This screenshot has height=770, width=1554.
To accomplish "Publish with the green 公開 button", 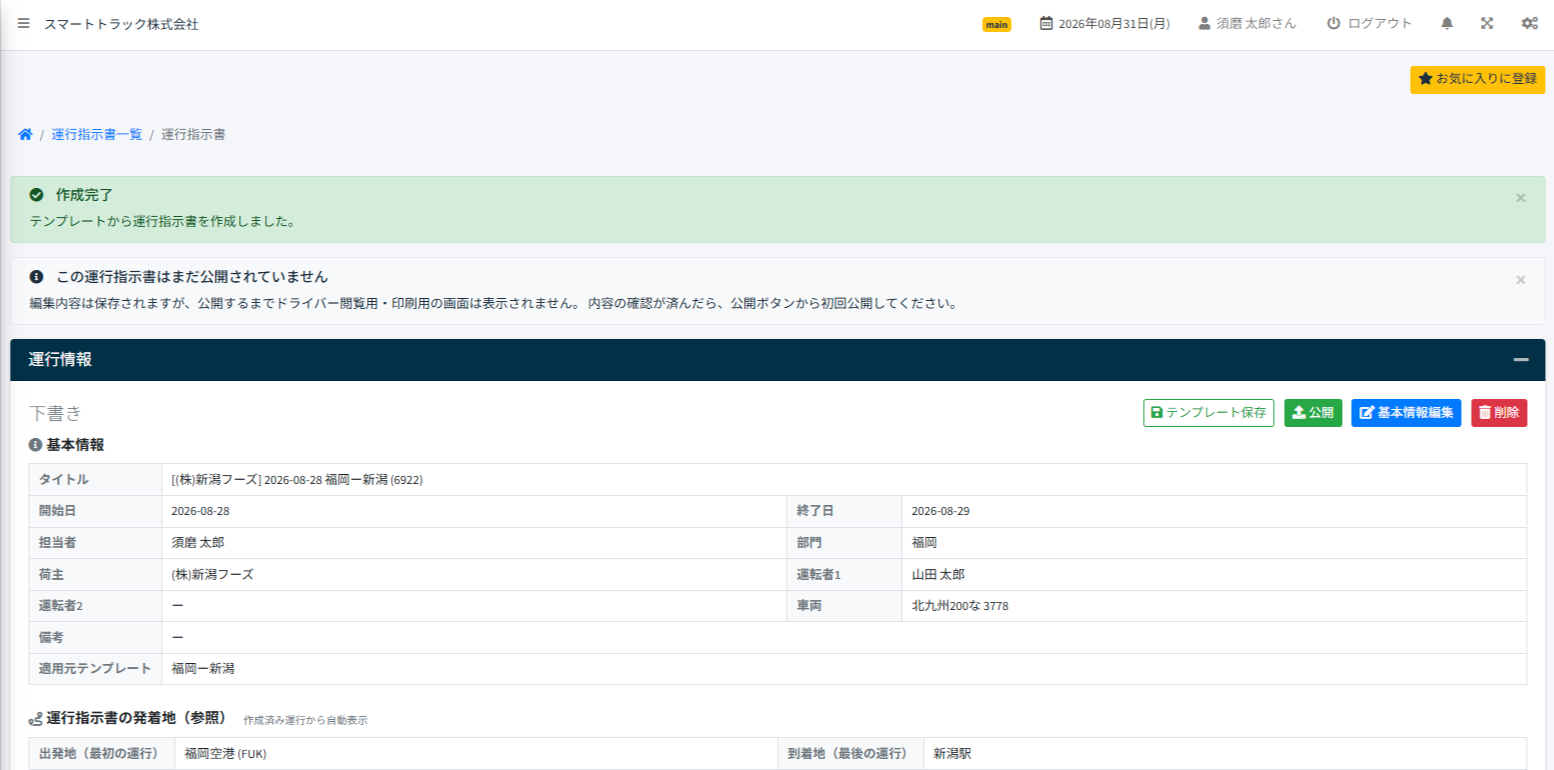I will [1313, 413].
